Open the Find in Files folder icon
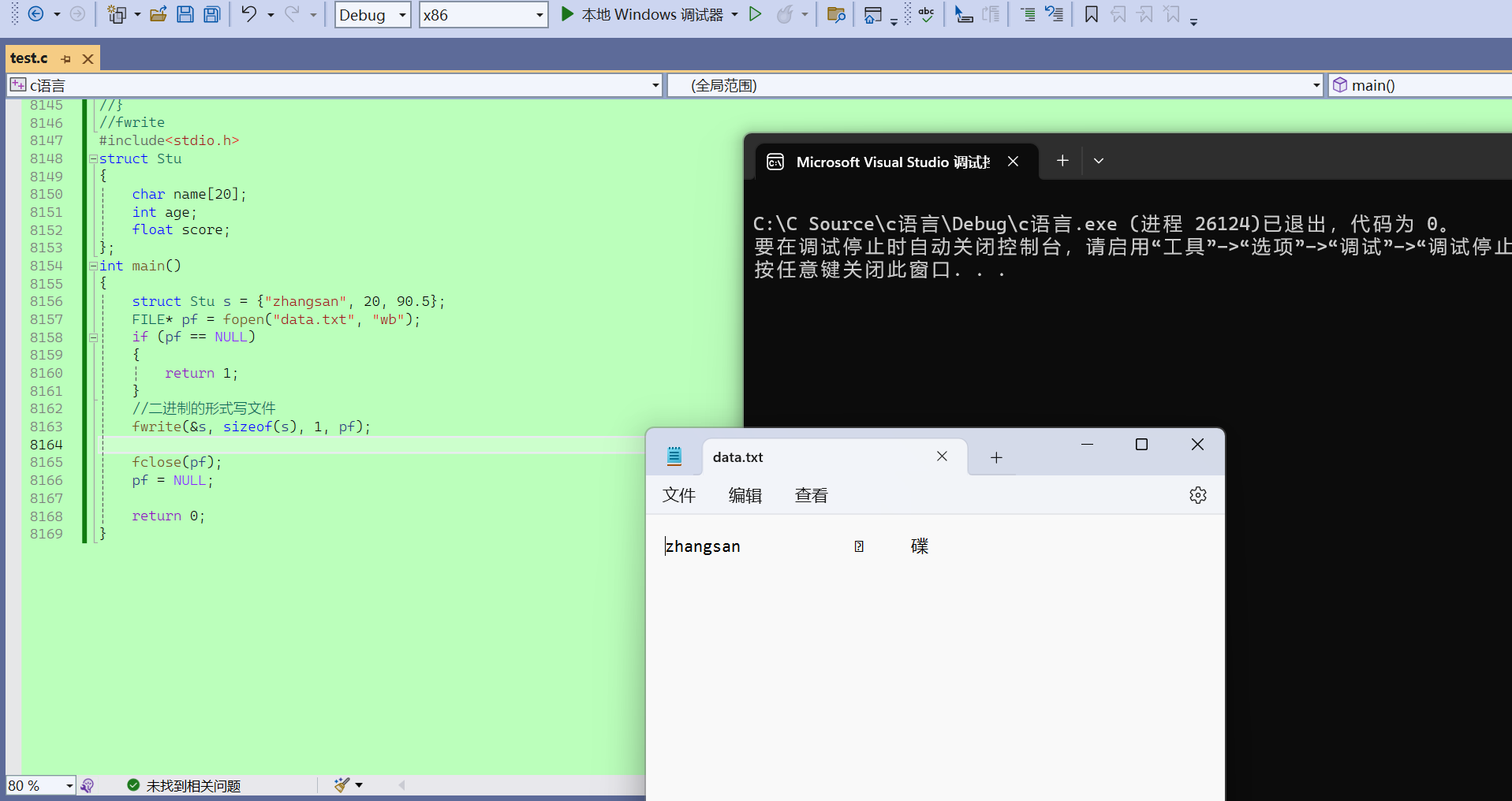 pos(836,14)
